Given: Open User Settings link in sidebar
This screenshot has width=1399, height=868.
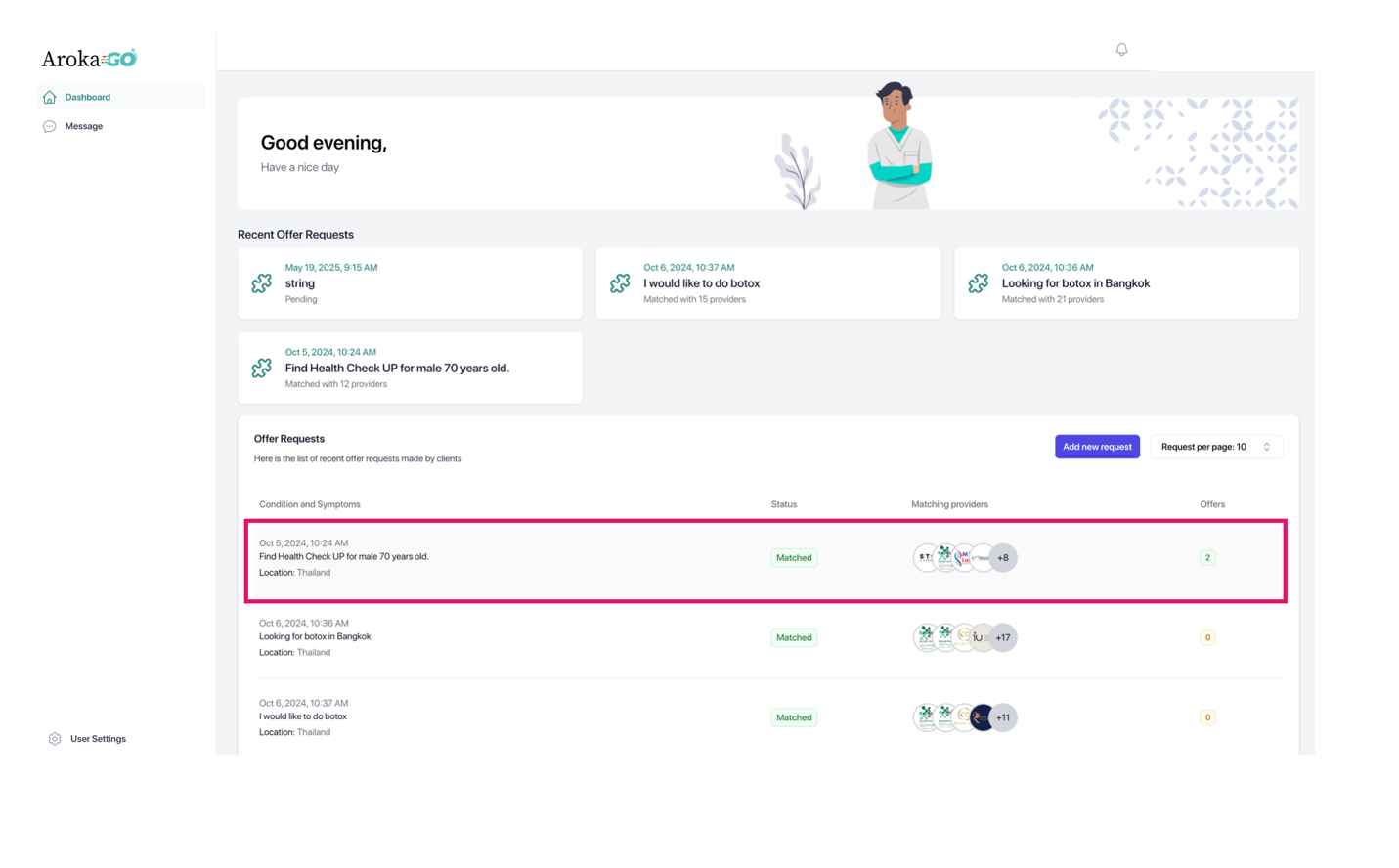Looking at the screenshot, I should point(98,739).
